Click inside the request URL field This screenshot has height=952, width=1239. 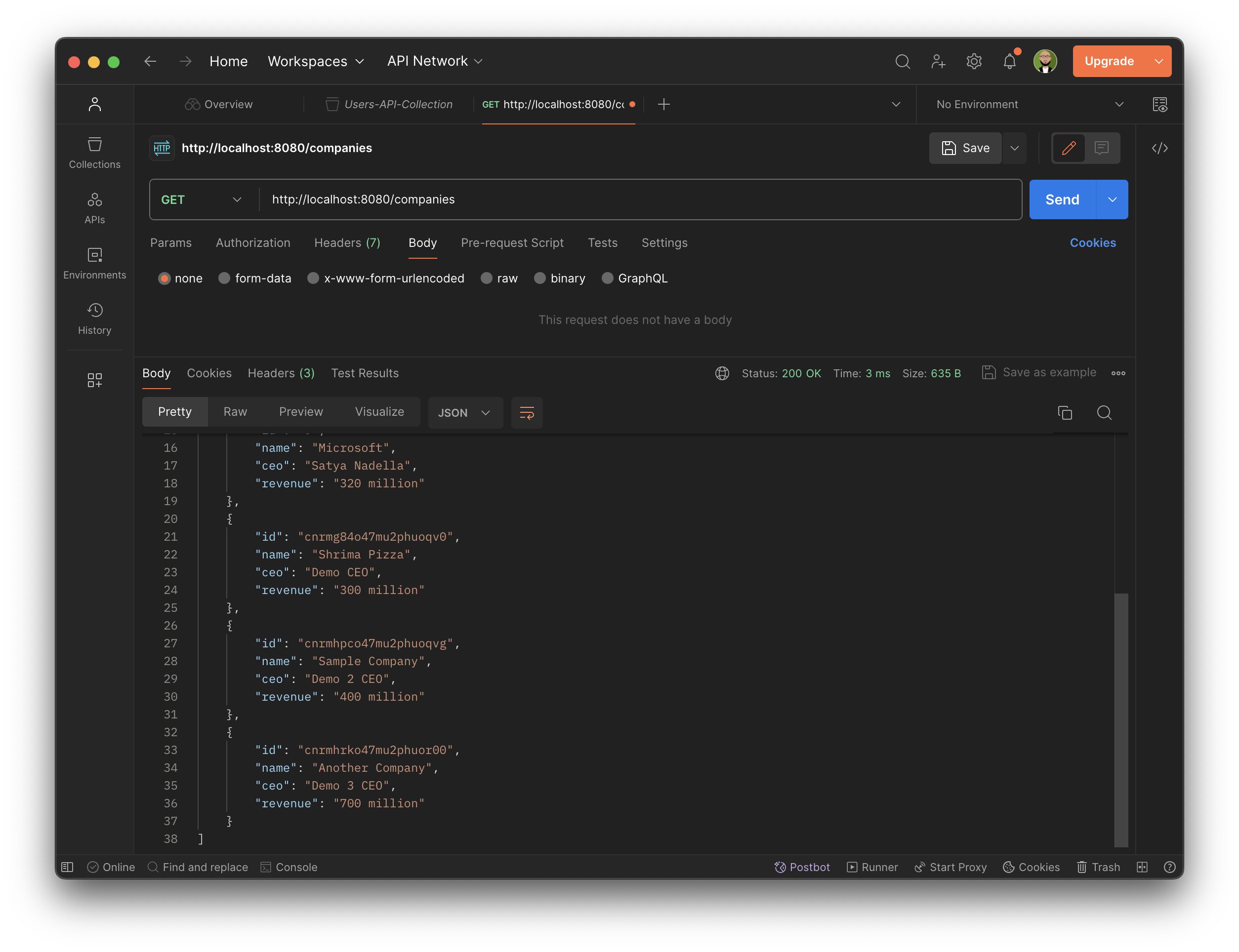[x=567, y=199]
